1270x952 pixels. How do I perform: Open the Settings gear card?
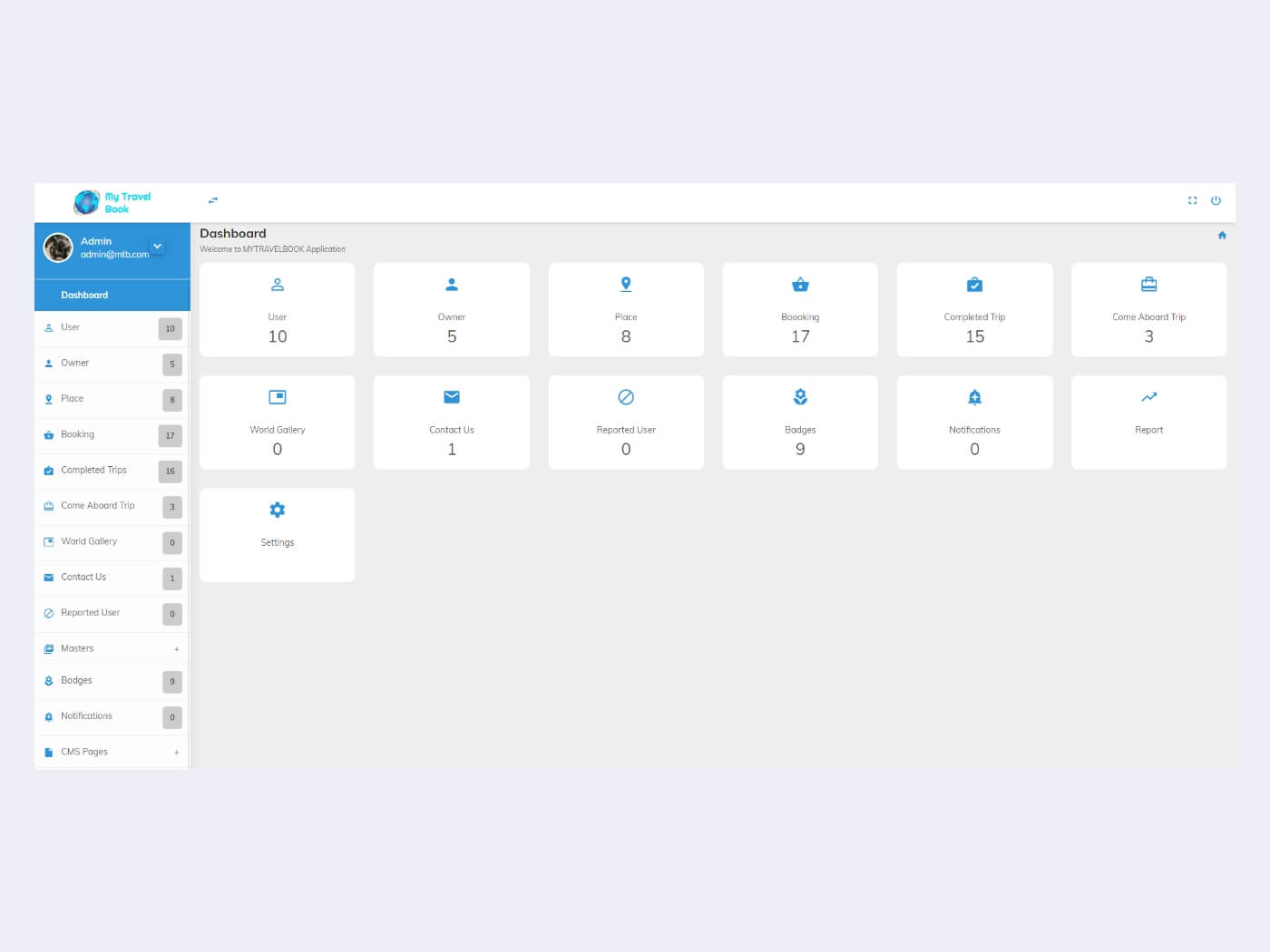278,533
